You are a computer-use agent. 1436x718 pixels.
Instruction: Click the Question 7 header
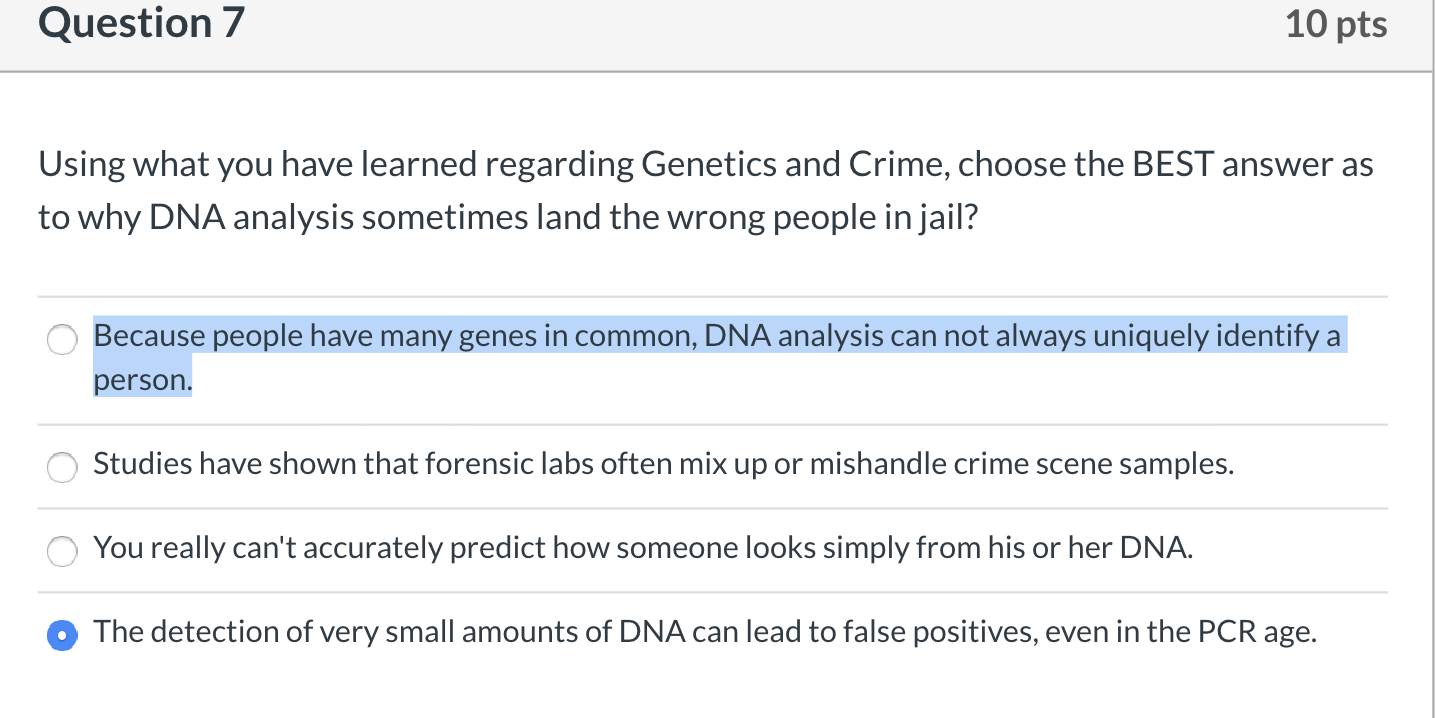coord(140,22)
